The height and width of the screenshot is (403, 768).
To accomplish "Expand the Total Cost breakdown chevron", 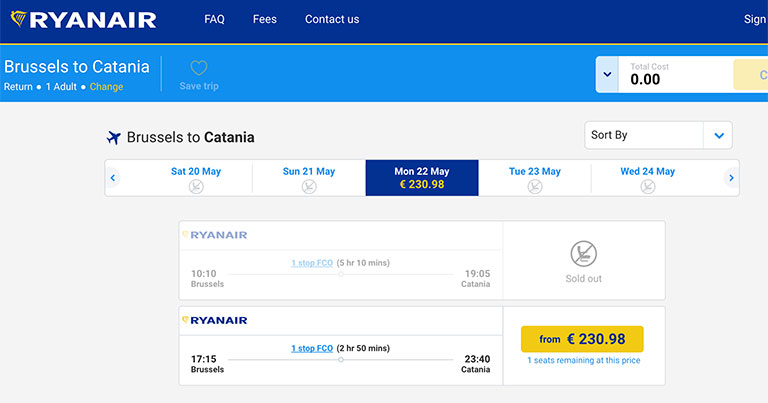I will pos(607,74).
